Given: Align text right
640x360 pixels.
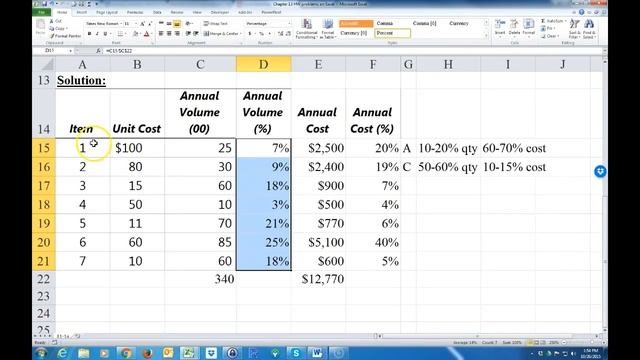Looking at the screenshot, I should point(177,33).
